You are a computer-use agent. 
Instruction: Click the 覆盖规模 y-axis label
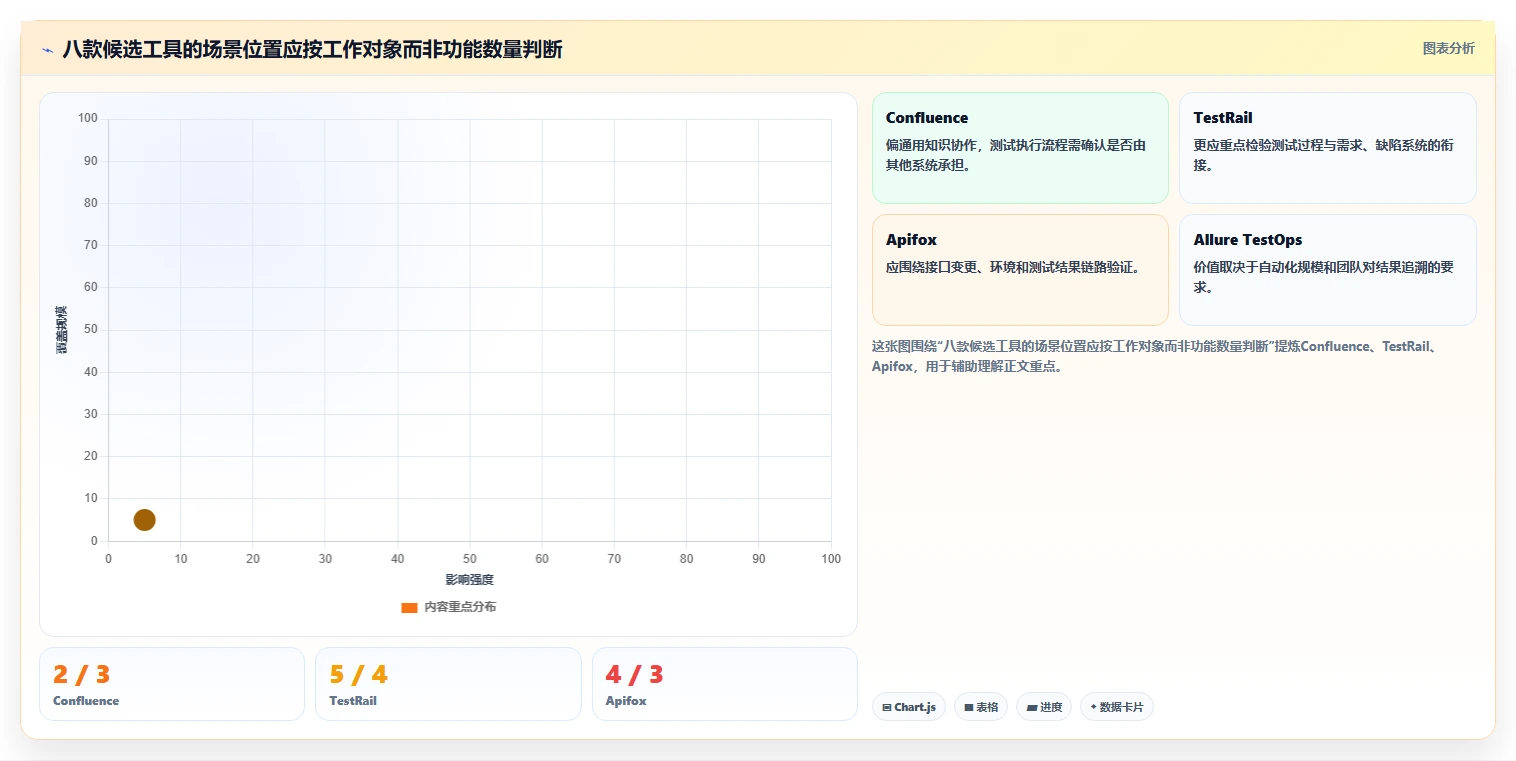[x=61, y=330]
